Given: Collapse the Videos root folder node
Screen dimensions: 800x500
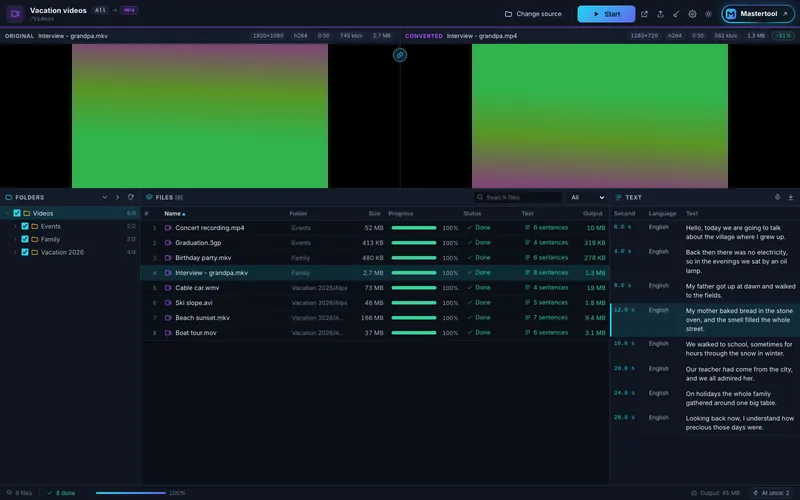Looking at the screenshot, I should 7,213.
